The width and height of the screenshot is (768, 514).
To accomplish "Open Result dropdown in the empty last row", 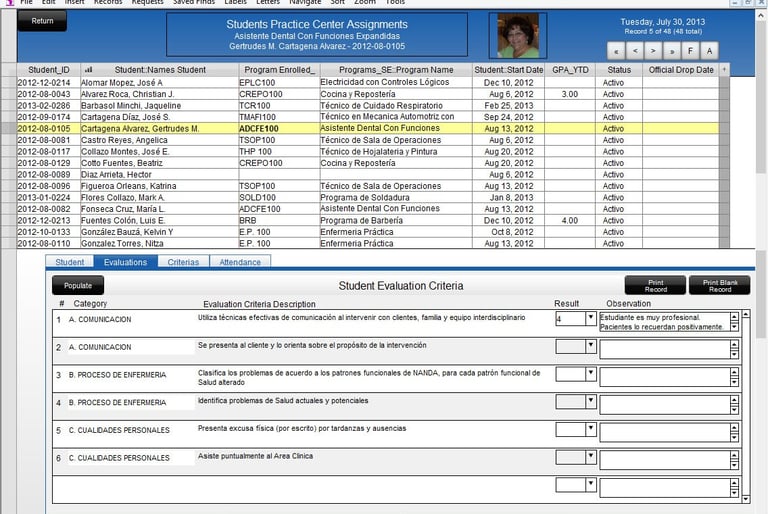I will tap(591, 485).
